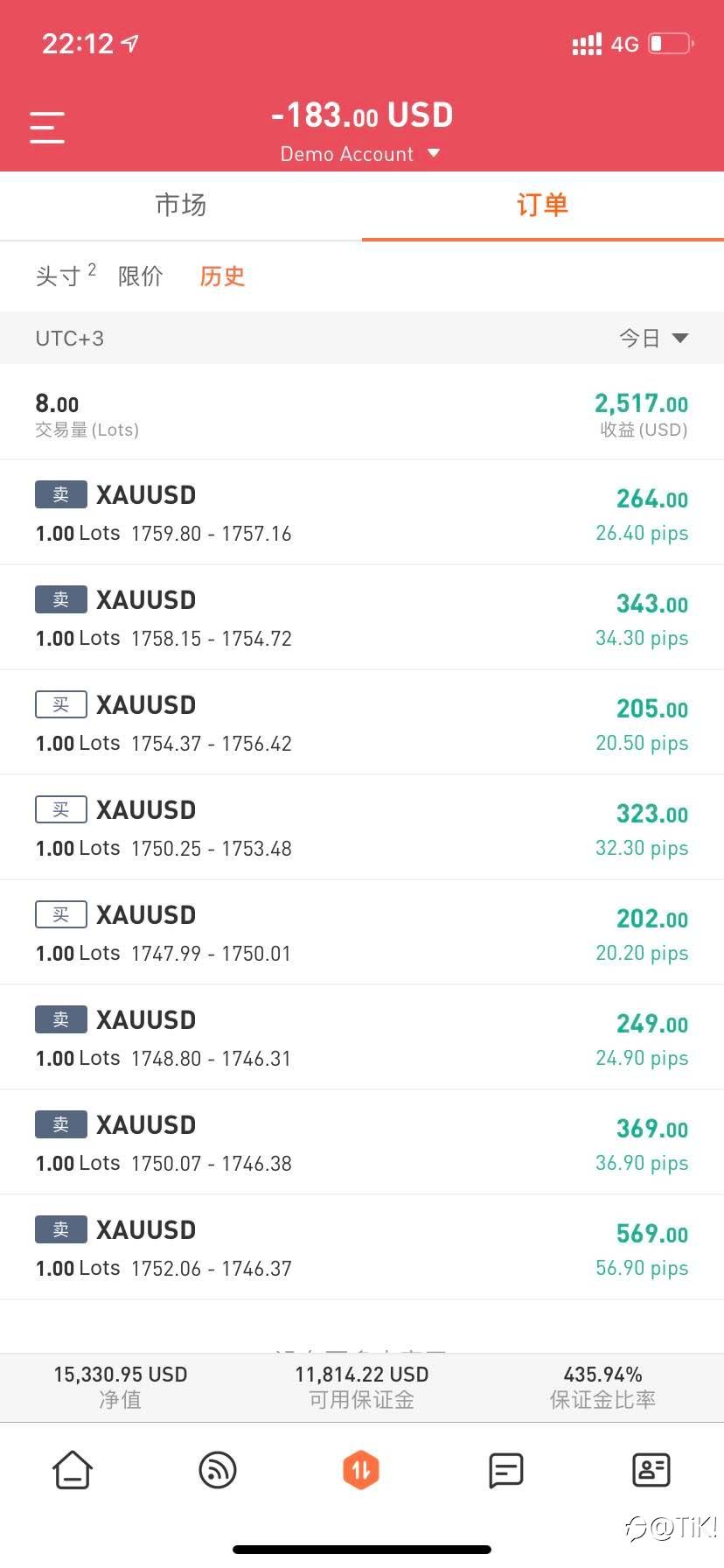Select the 订单 tab
The height and width of the screenshot is (1568, 724).
542,206
